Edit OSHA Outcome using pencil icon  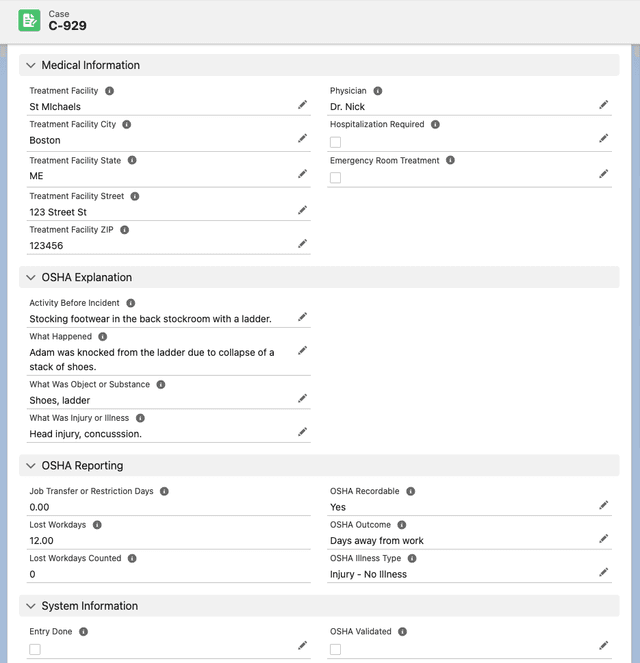coord(603,539)
